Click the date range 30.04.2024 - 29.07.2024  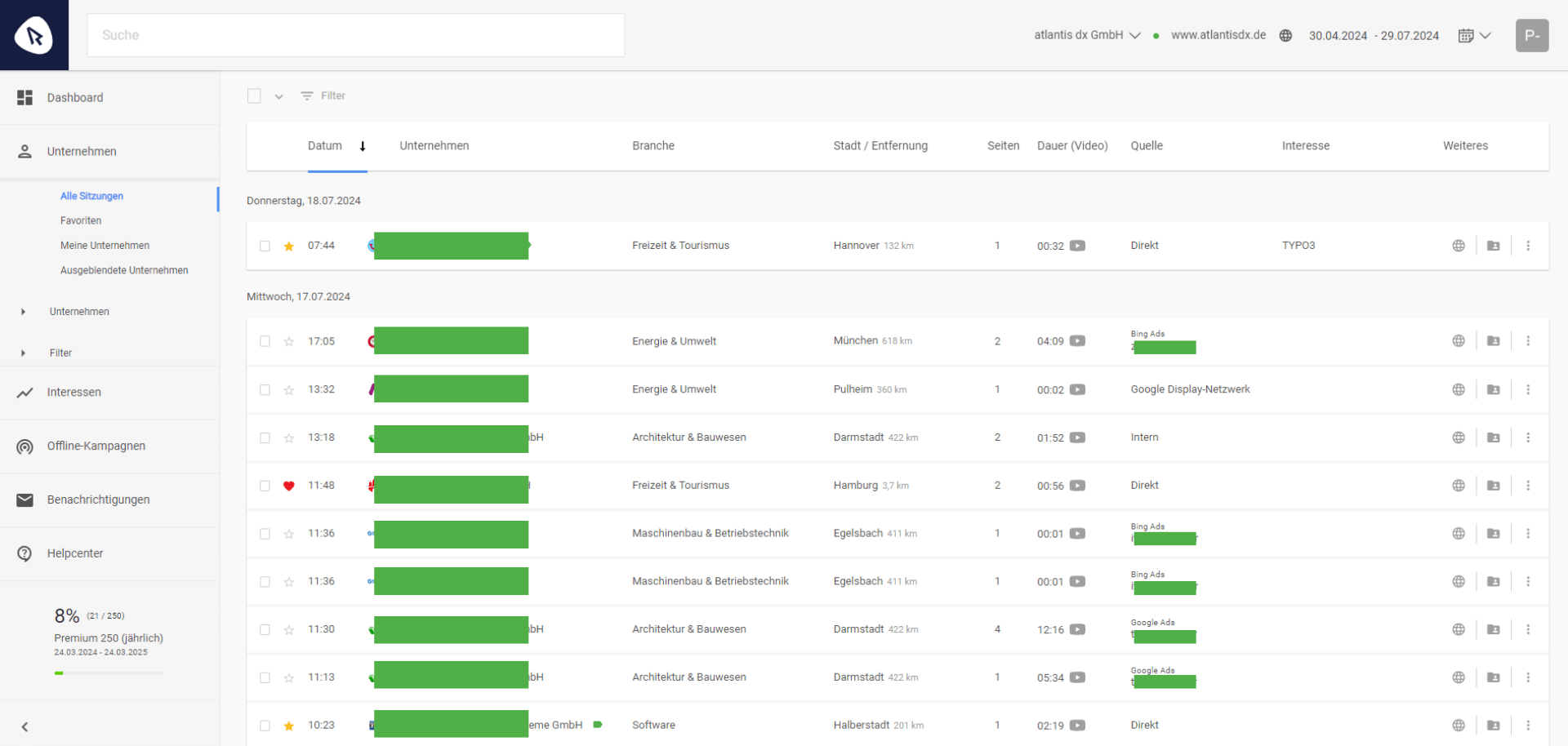1374,36
